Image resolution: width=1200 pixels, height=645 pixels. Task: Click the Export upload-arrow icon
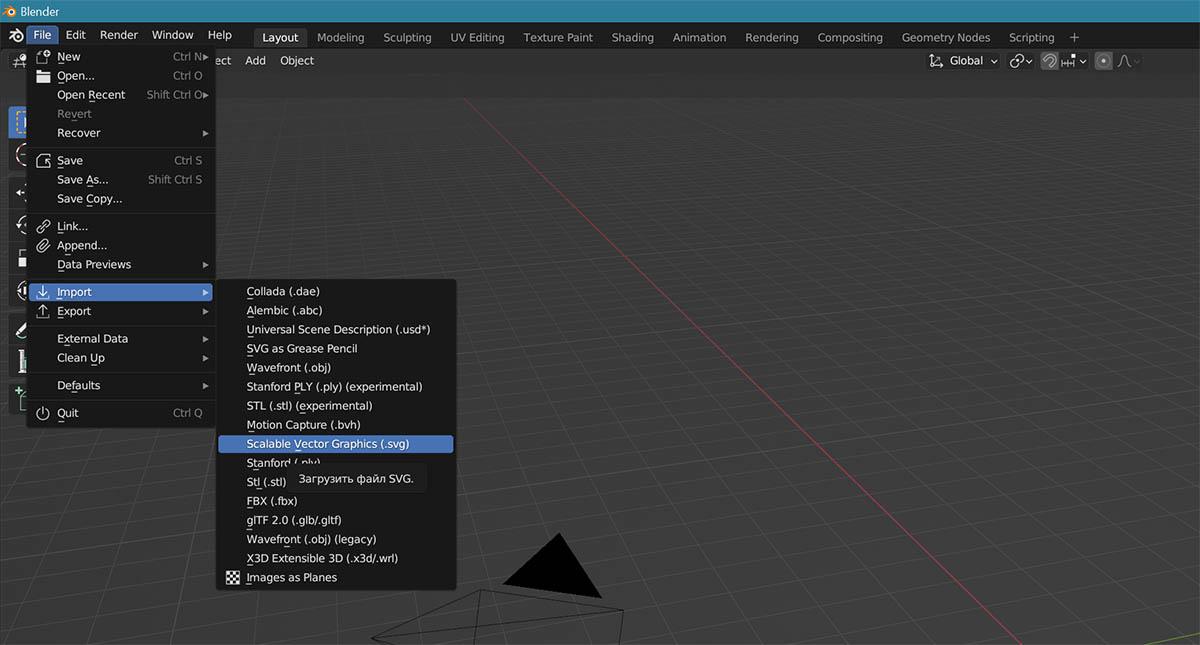[x=43, y=312]
